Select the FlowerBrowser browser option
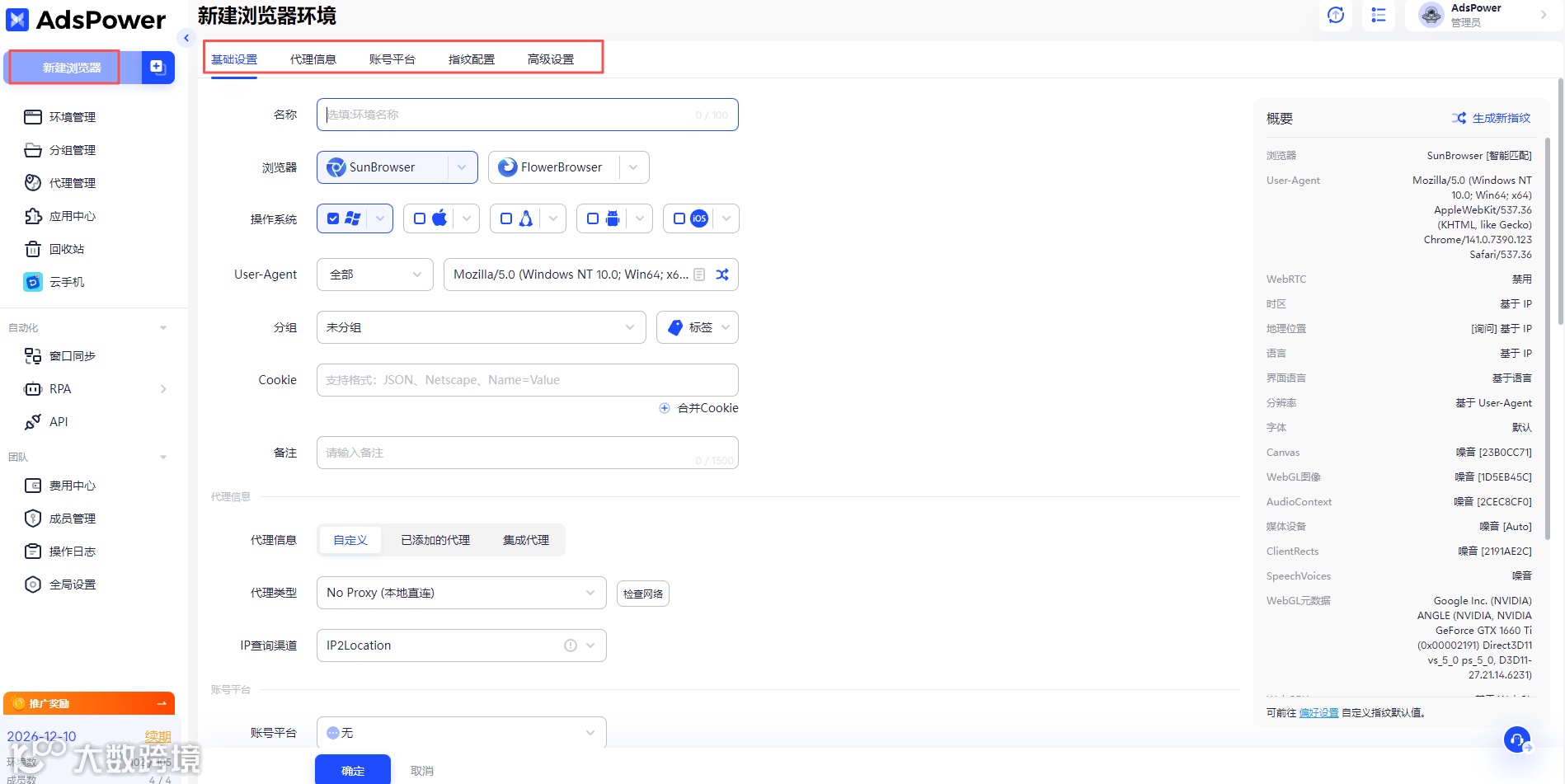 click(553, 167)
